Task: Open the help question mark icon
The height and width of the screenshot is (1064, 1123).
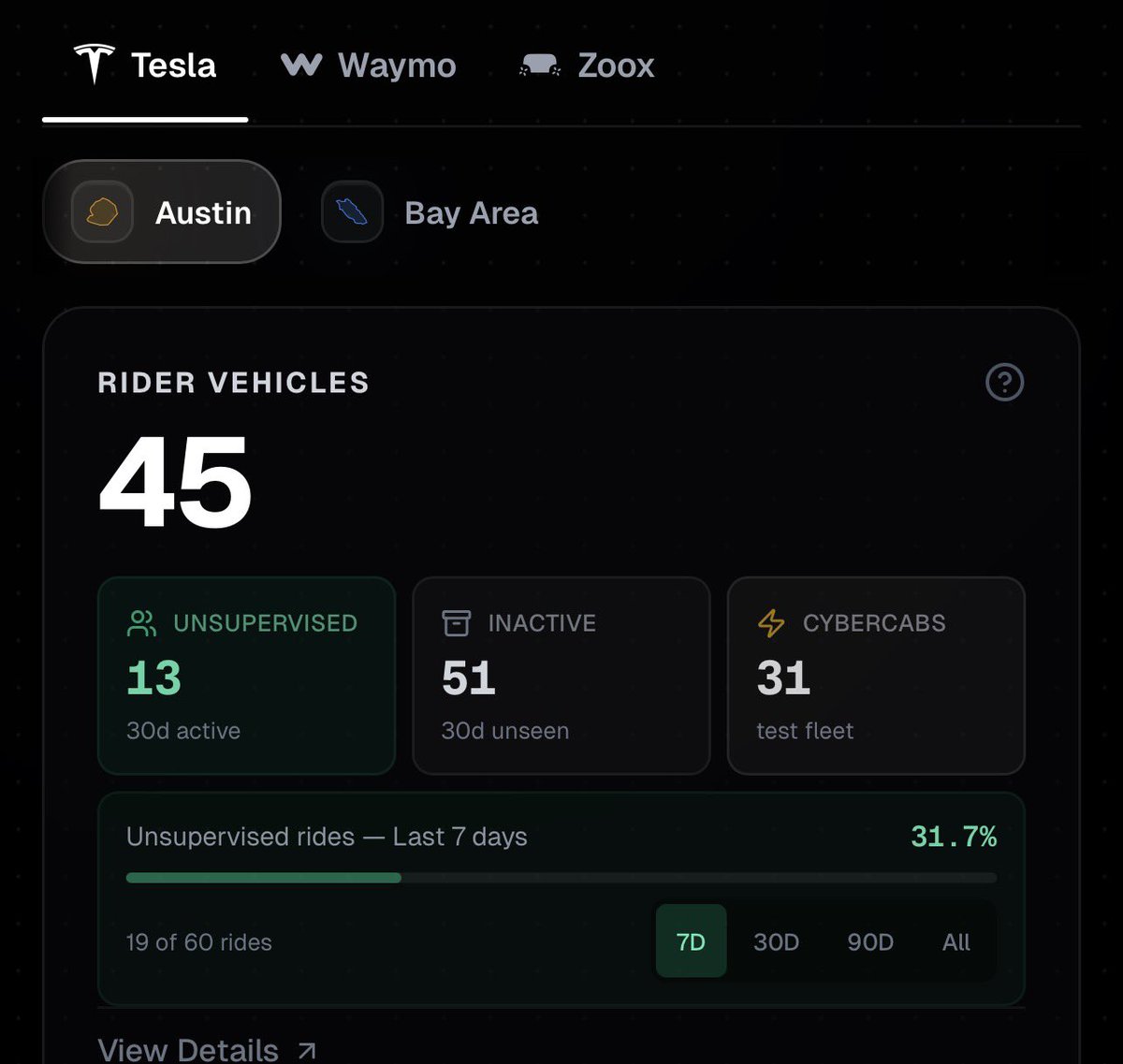Action: 1004,382
